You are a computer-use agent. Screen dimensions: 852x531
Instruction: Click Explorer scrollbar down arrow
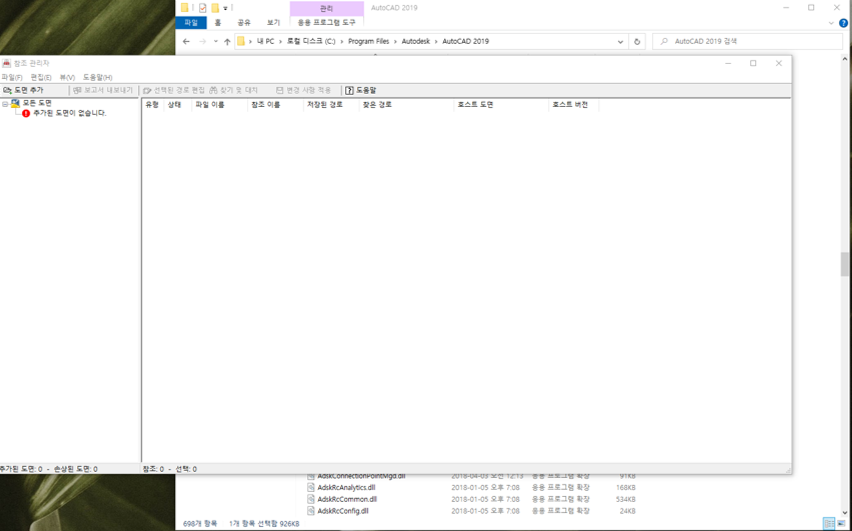click(845, 512)
